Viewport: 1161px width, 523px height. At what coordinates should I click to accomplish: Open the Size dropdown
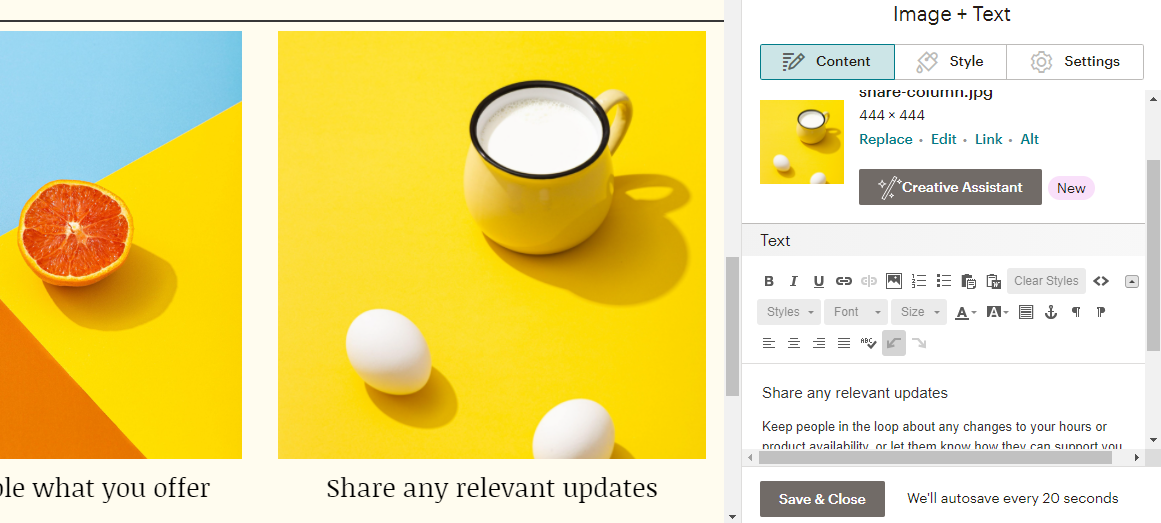[919, 312]
